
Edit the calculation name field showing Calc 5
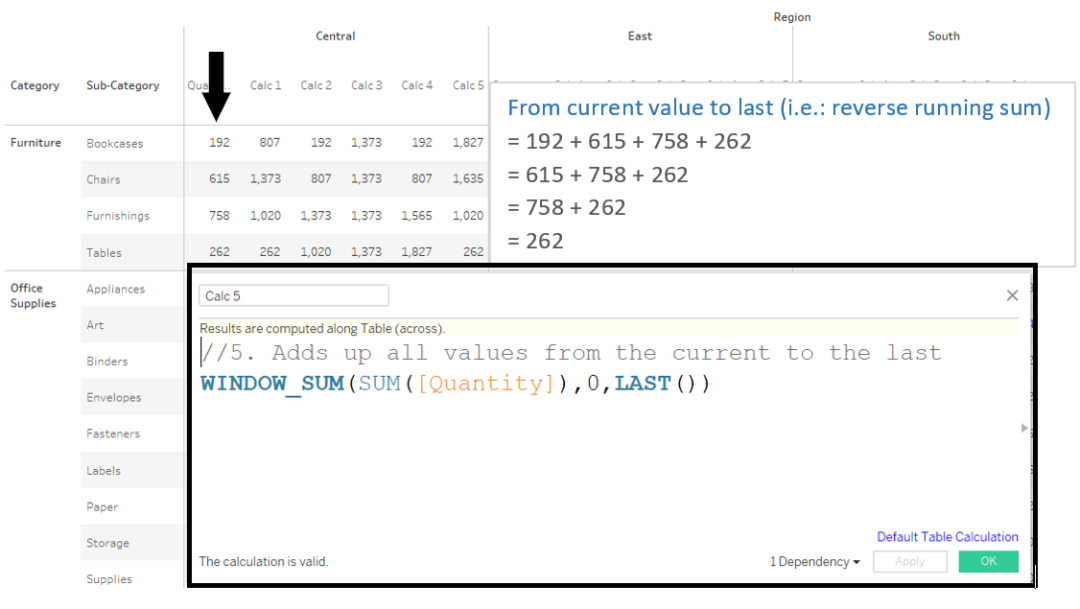click(293, 295)
